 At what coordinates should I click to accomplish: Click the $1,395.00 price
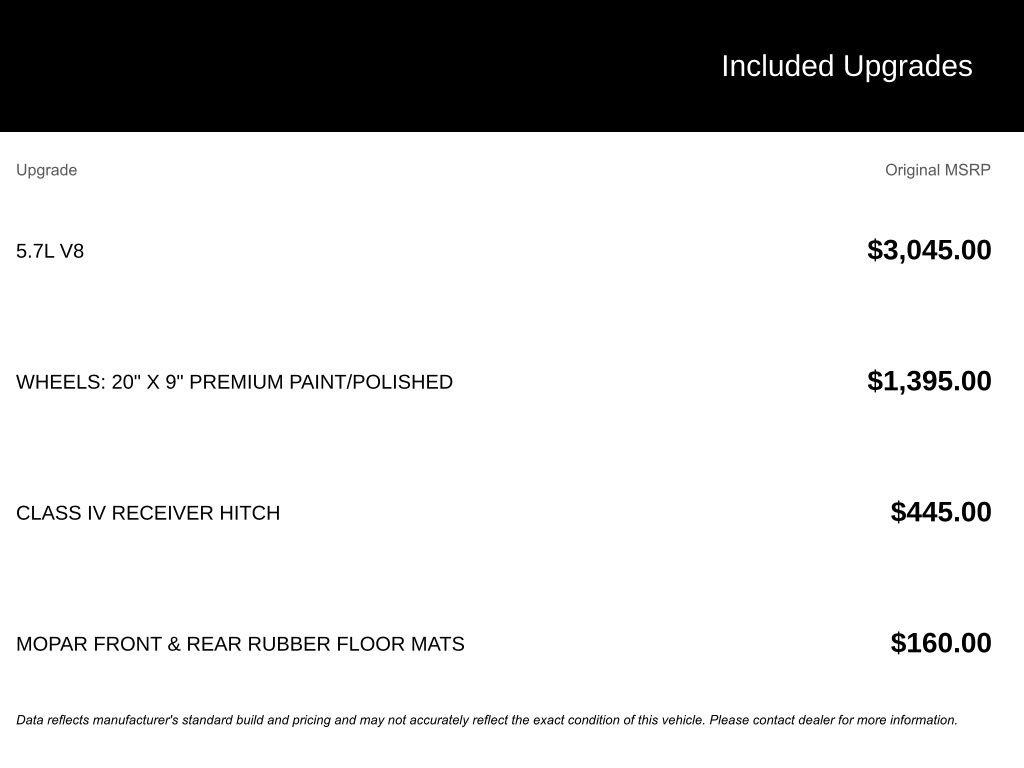pos(929,381)
